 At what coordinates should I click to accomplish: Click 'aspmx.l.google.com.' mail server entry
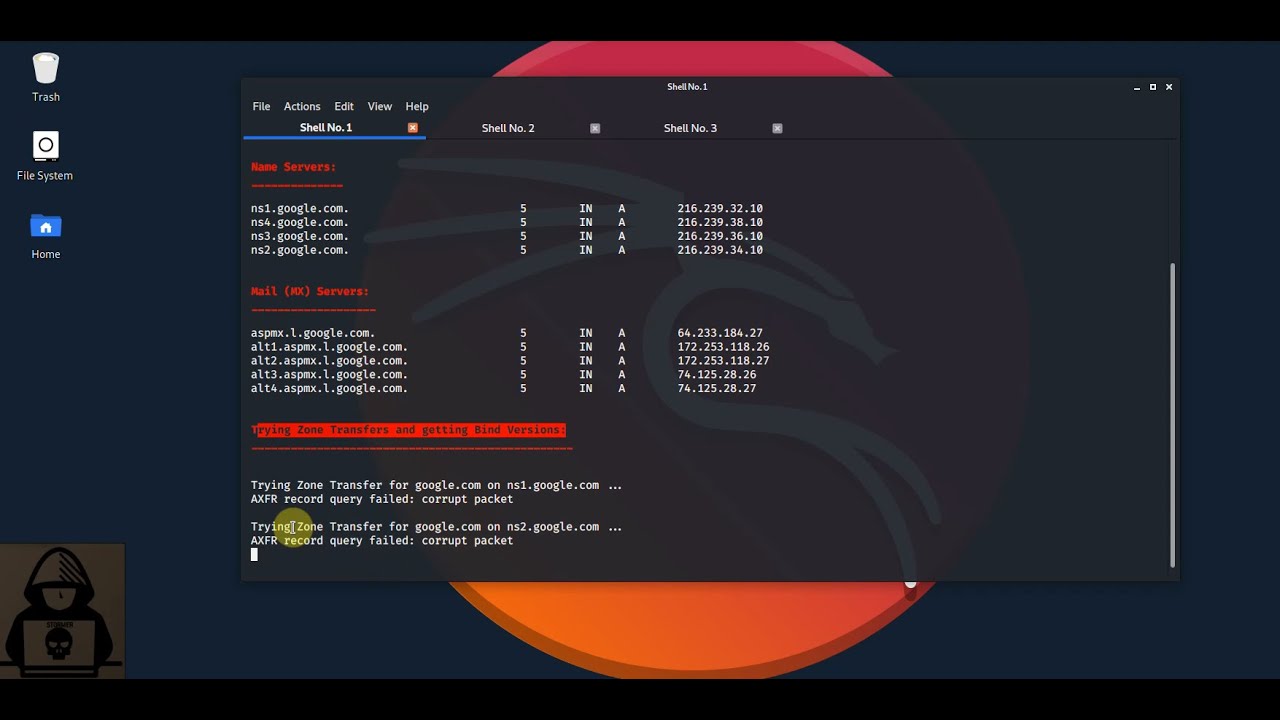tap(312, 333)
